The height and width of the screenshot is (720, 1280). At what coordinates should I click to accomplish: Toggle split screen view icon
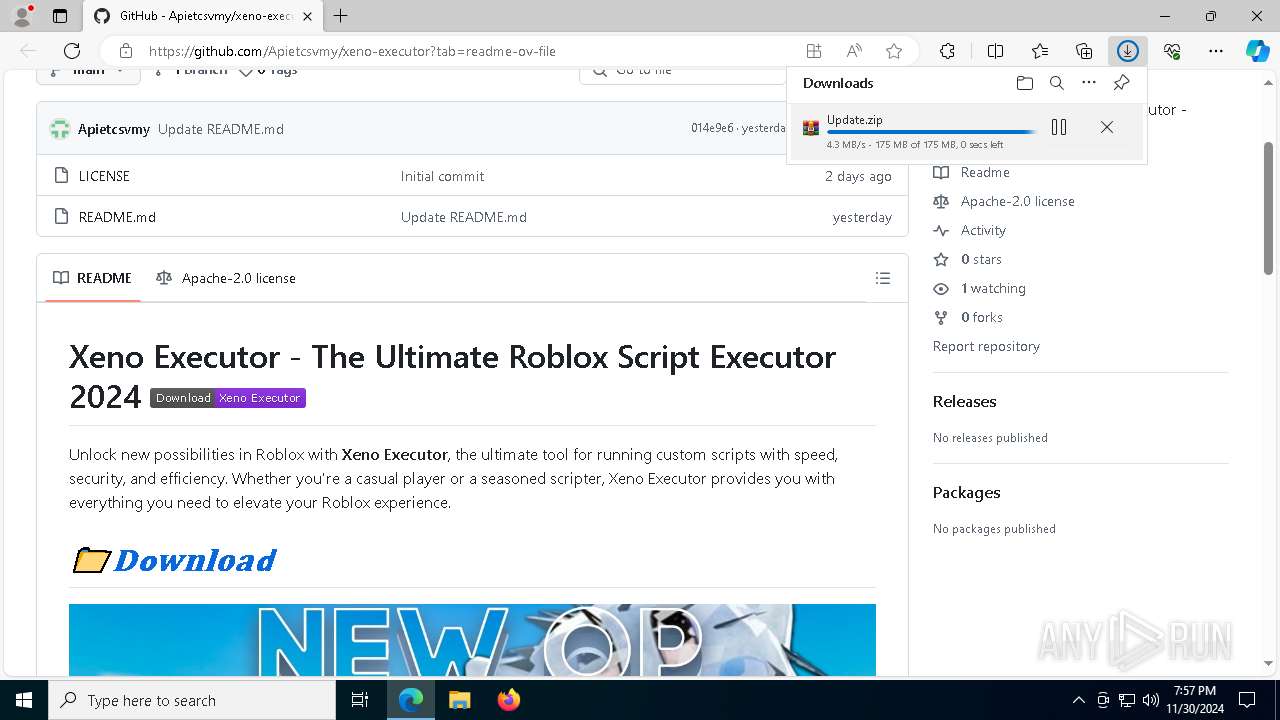point(996,51)
